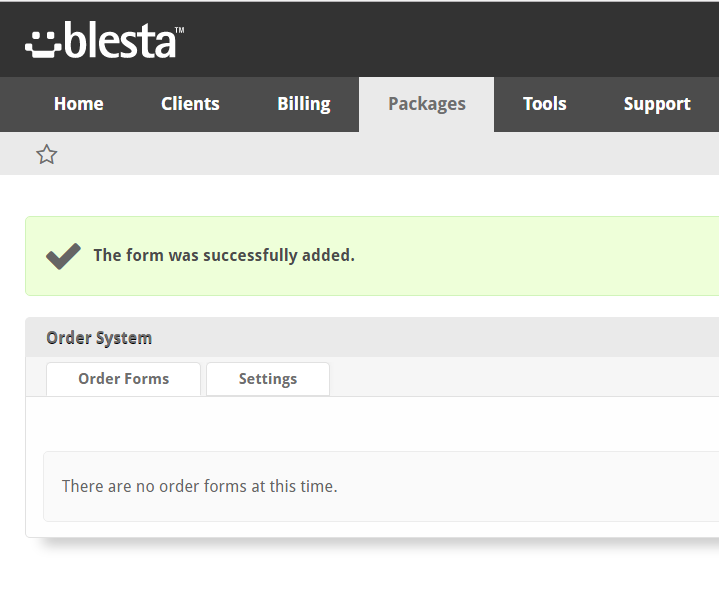Switch to the Order System Settings tab
The height and width of the screenshot is (597, 719).
268,379
